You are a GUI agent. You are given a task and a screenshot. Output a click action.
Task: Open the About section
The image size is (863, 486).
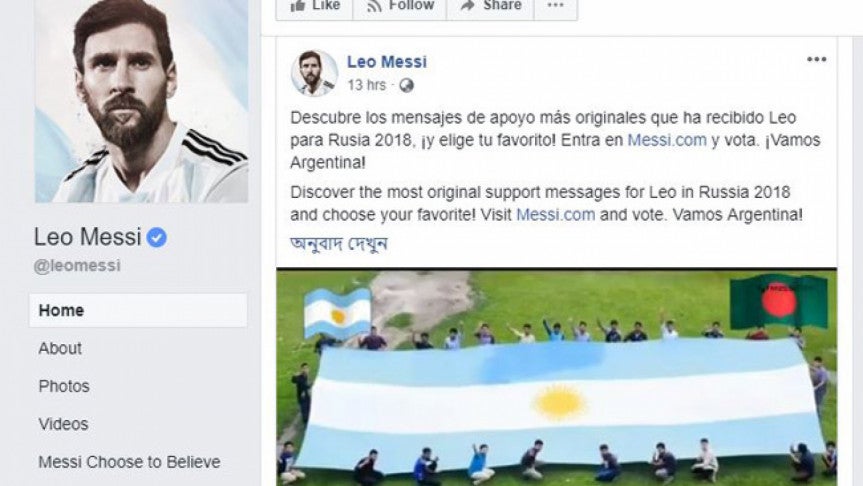pyautogui.click(x=60, y=348)
